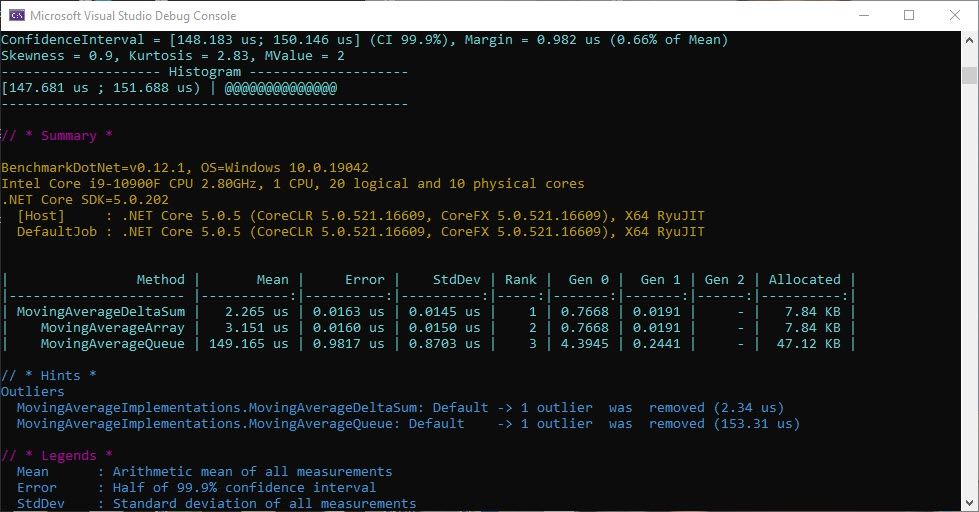979x512 pixels.
Task: Click mean value '3.151 us'
Action: (x=257, y=327)
